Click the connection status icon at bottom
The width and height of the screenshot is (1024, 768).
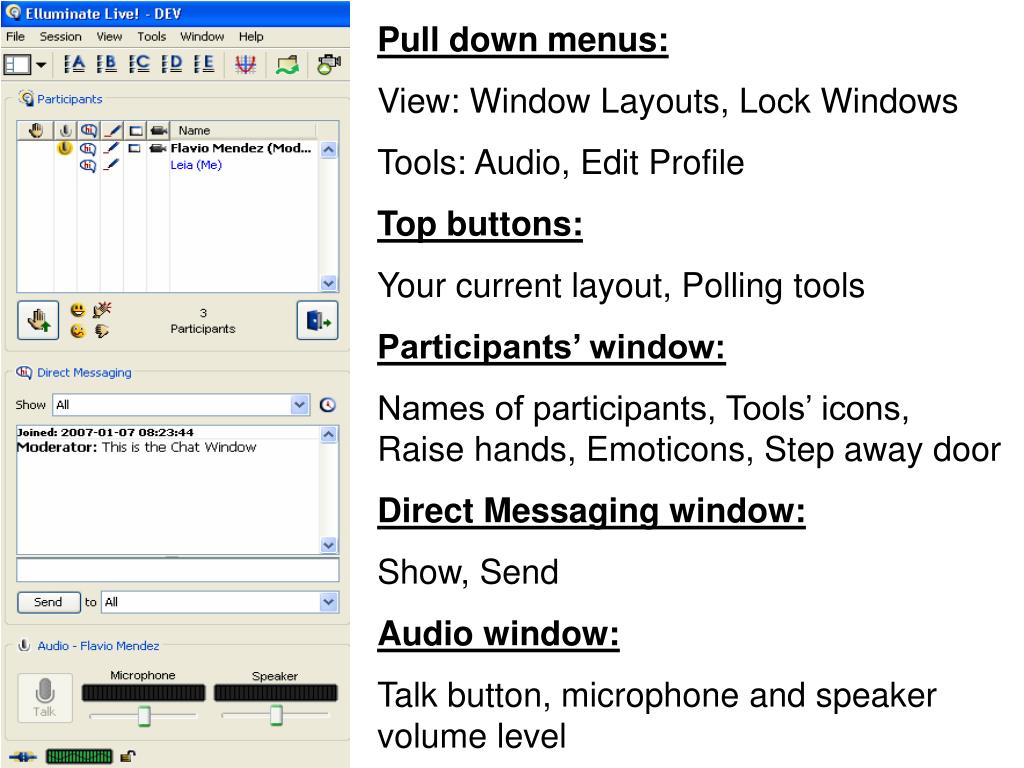23,757
